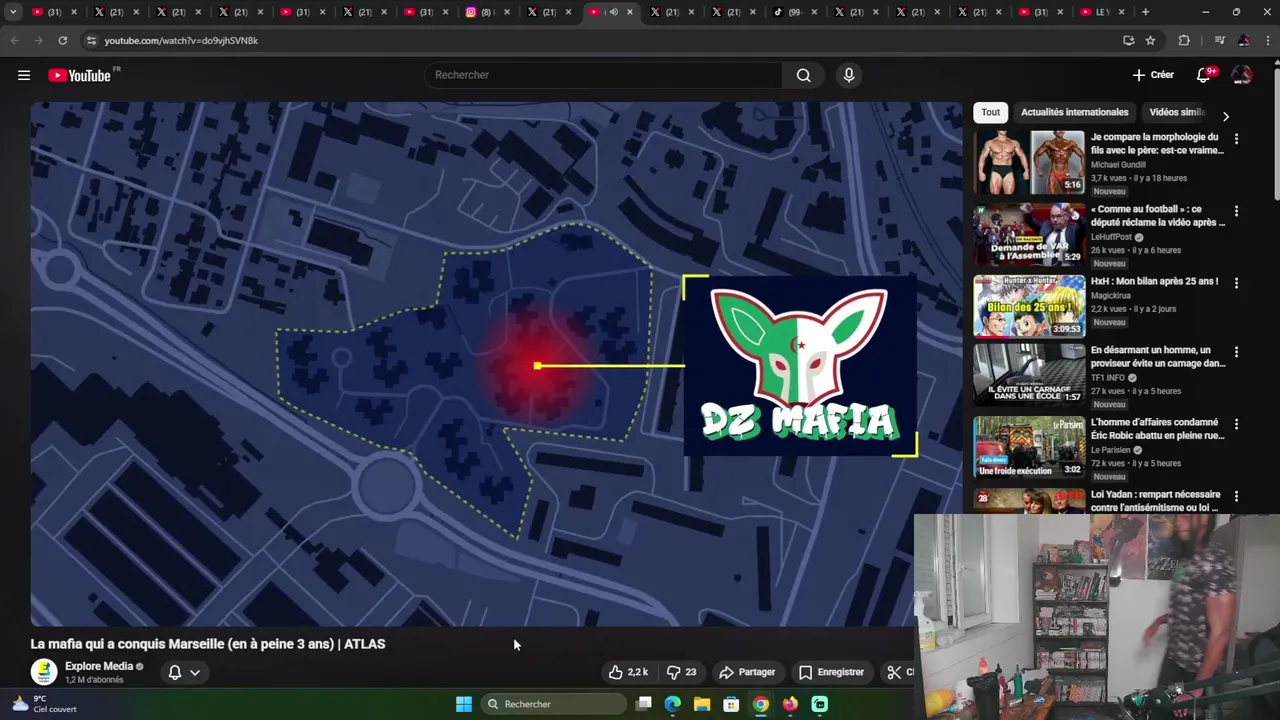The image size is (1280, 720).
Task: Open a new browser tab
Action: [x=1145, y=12]
